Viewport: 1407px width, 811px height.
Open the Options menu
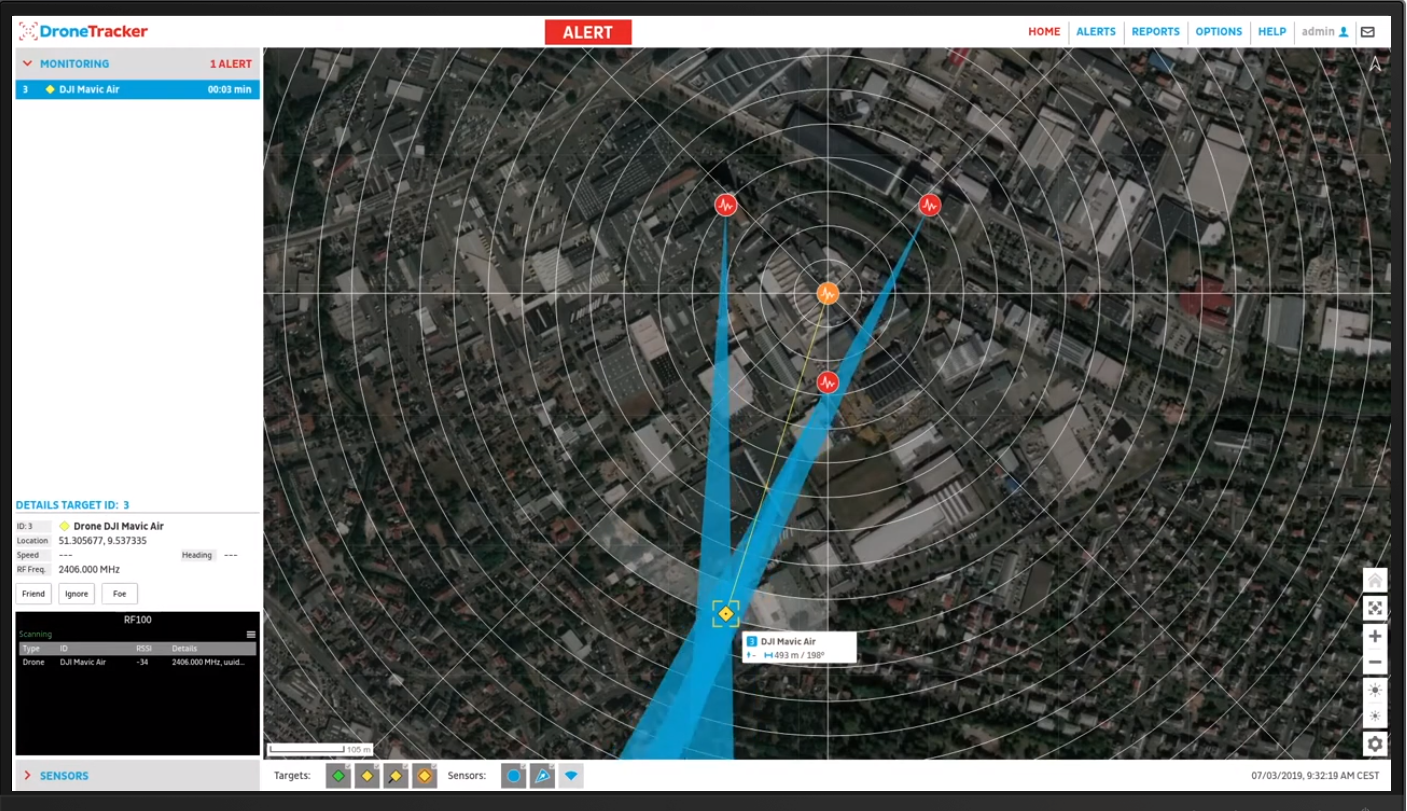pyautogui.click(x=1218, y=32)
